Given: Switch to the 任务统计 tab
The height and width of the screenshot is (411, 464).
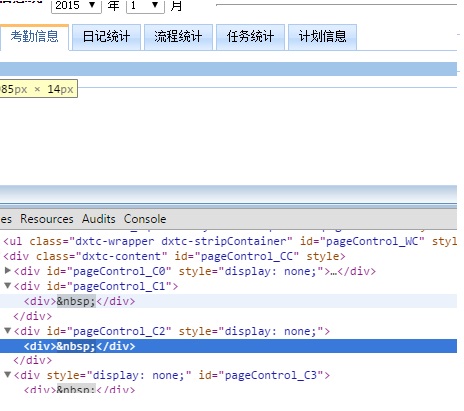Looking at the screenshot, I should click(250, 37).
